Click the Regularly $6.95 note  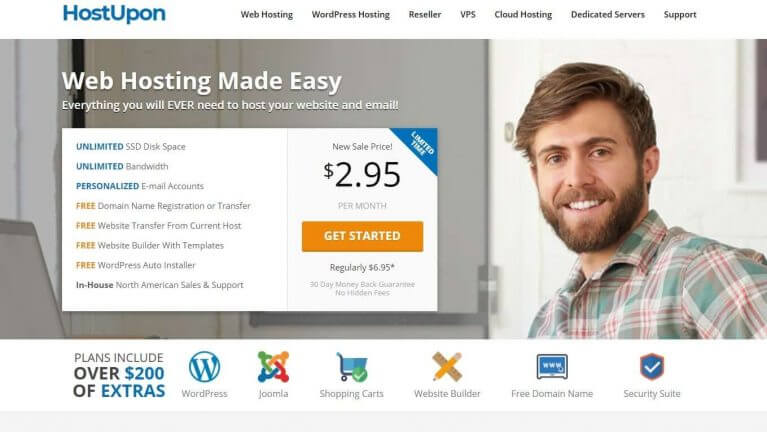coord(362,268)
